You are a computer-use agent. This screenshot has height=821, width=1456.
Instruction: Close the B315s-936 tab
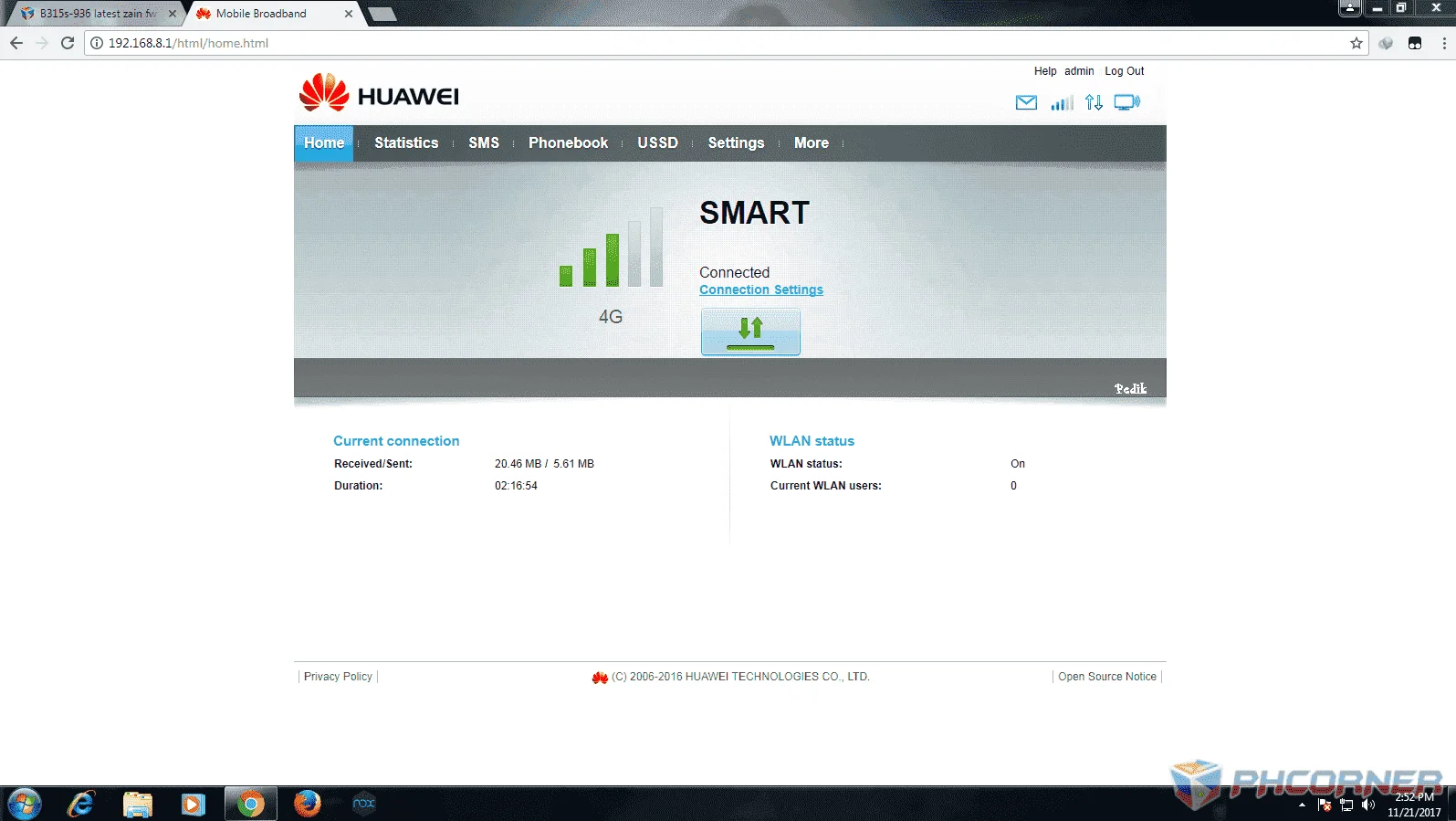pos(172,14)
